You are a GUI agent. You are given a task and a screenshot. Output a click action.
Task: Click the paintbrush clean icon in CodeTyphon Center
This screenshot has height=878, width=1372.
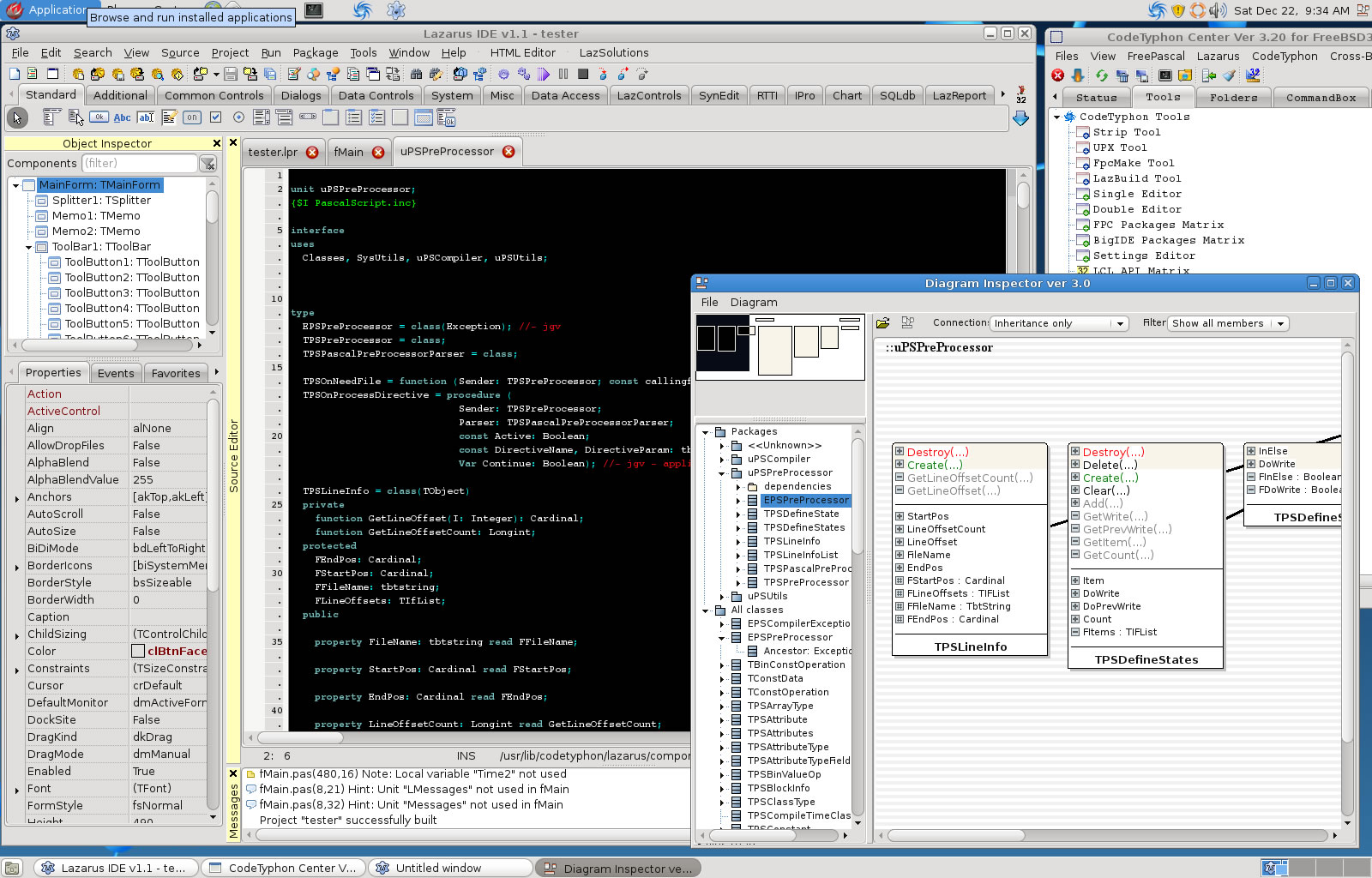click(x=1230, y=75)
